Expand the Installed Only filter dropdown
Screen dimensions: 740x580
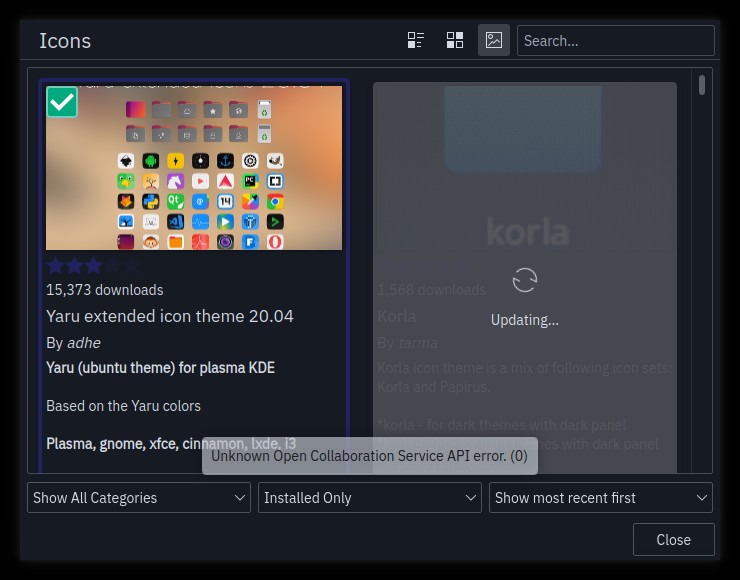click(x=370, y=497)
